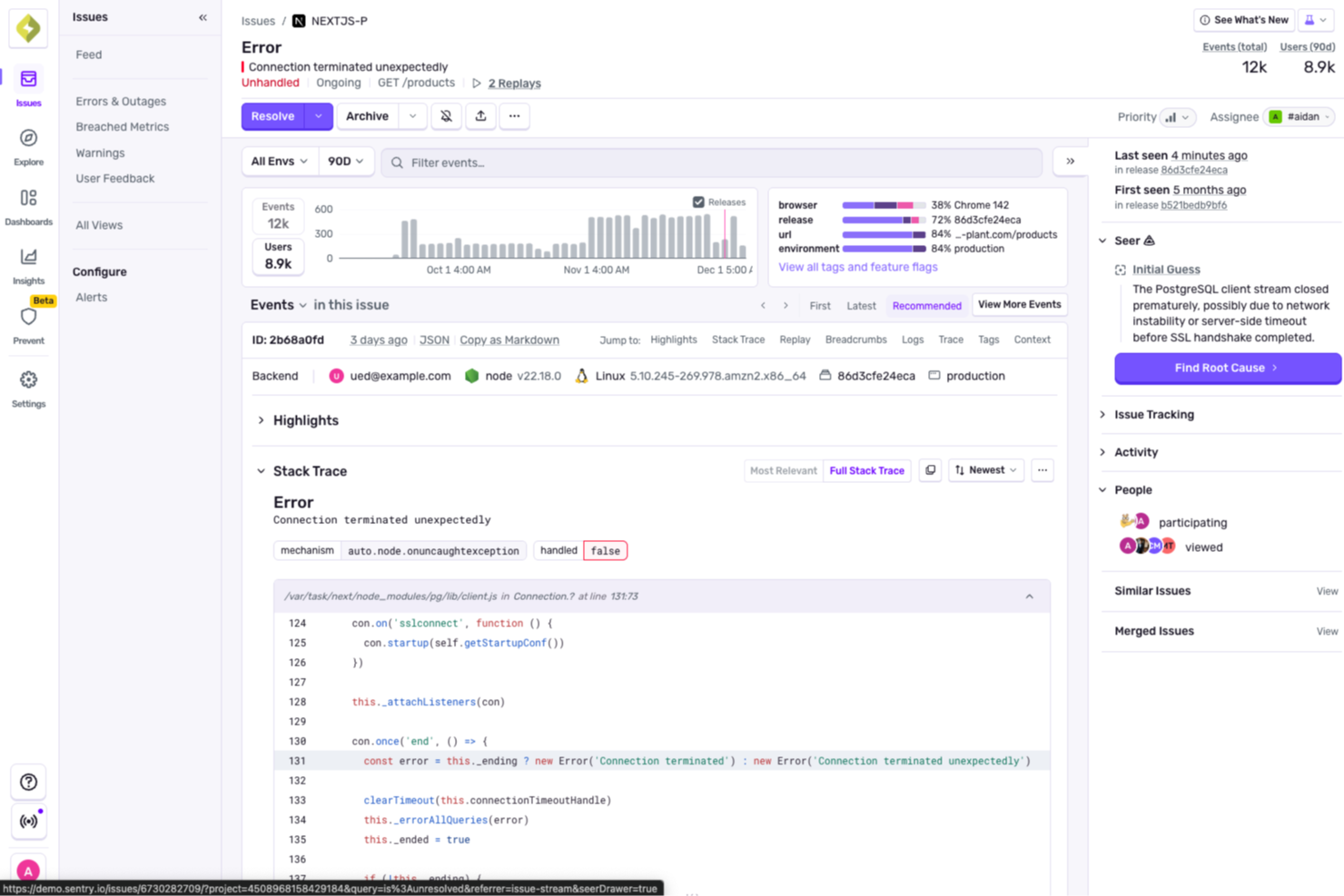
Task: Jump to the Breadcrumbs section
Action: click(x=855, y=340)
